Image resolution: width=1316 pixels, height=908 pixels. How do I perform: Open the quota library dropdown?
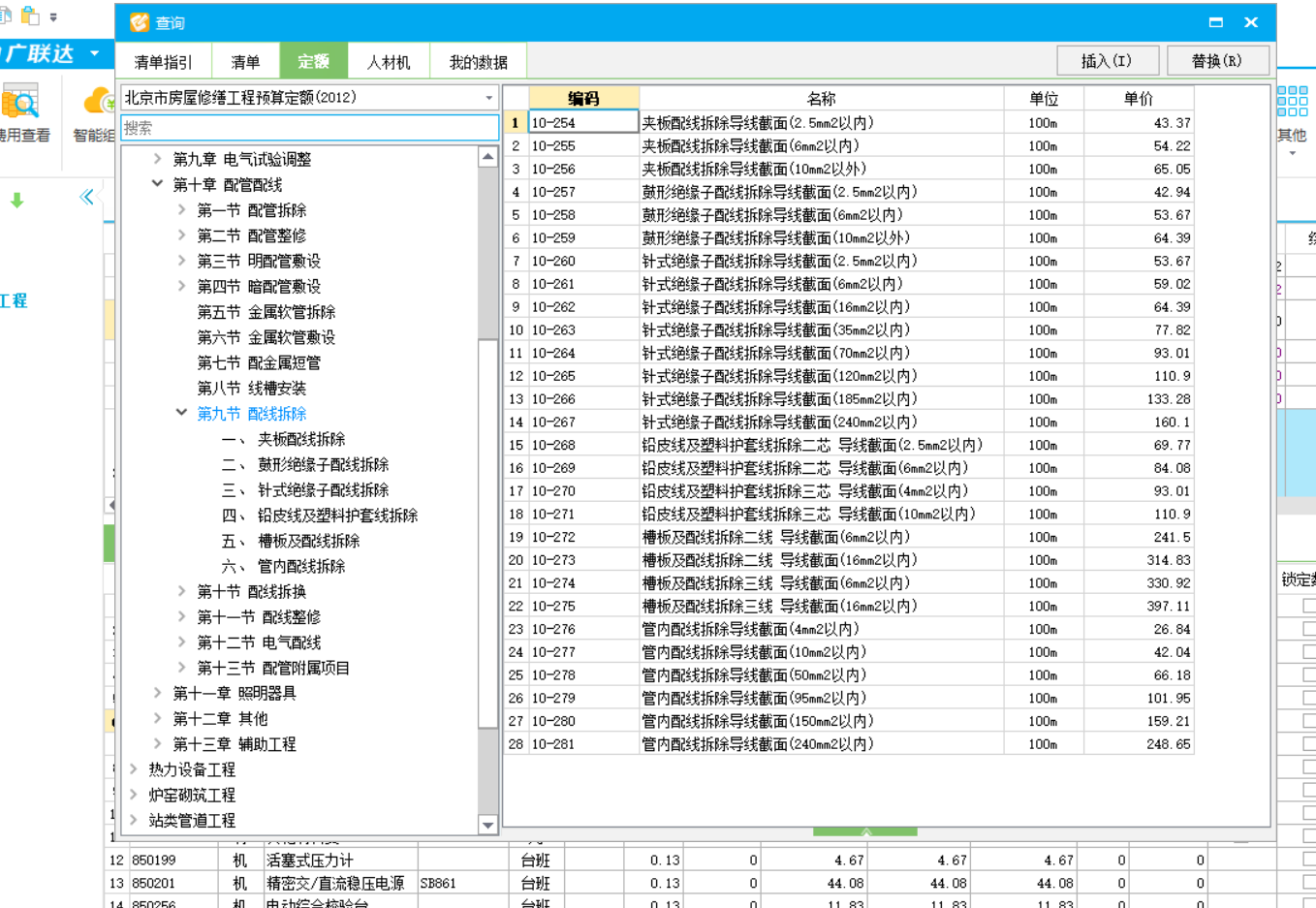coord(489,98)
